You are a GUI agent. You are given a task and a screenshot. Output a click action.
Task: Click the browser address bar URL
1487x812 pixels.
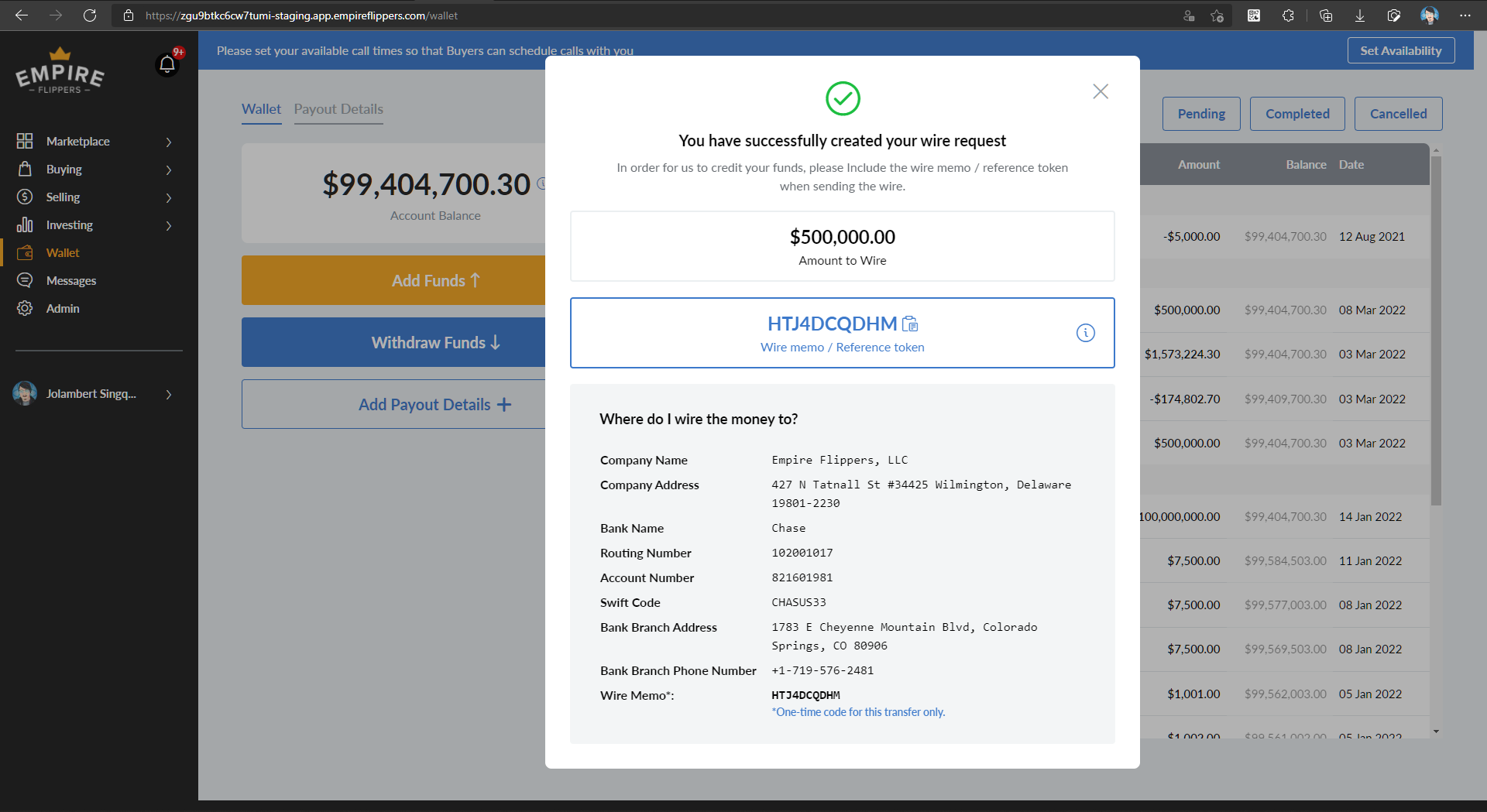click(301, 15)
